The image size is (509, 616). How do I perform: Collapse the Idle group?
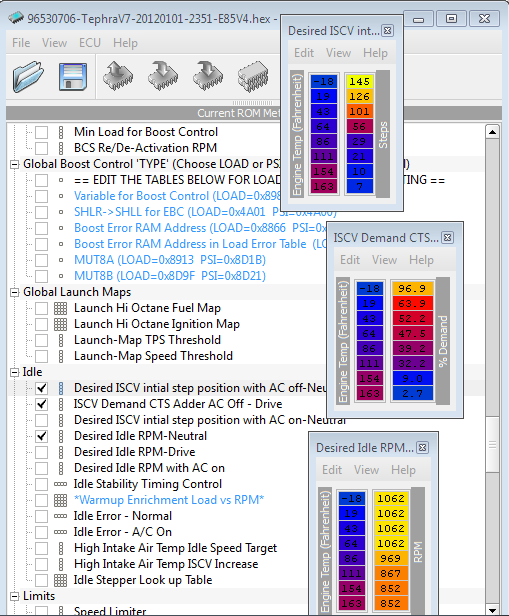15,372
